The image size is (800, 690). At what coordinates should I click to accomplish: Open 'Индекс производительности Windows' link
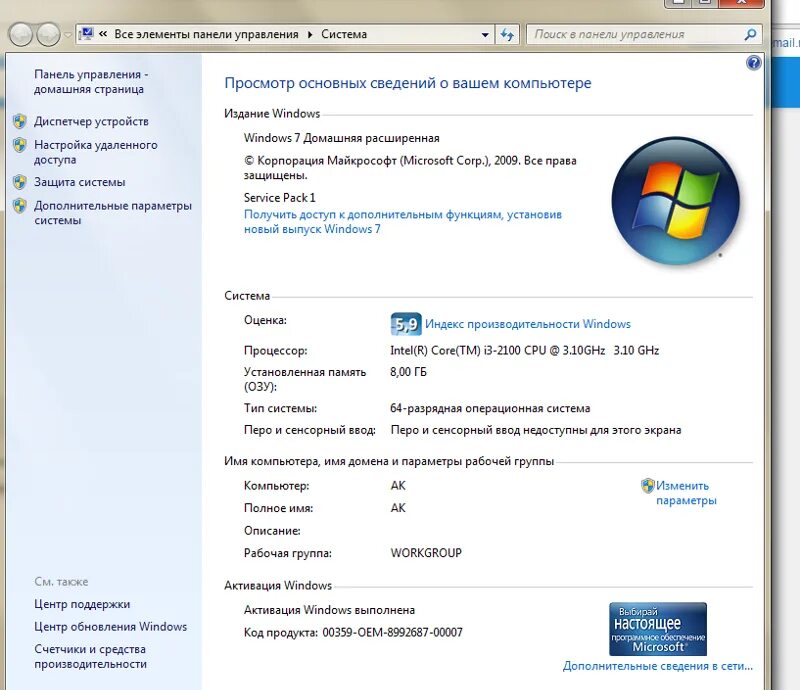click(x=528, y=324)
